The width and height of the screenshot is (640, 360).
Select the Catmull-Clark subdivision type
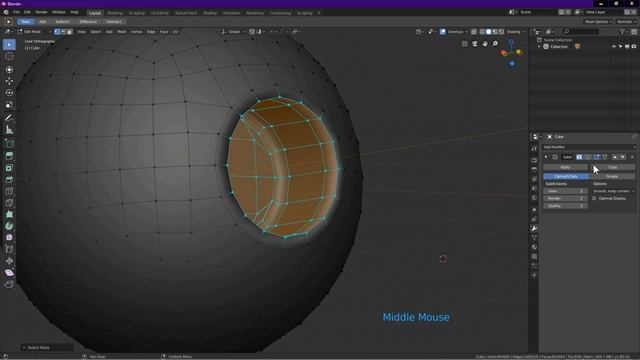point(566,176)
